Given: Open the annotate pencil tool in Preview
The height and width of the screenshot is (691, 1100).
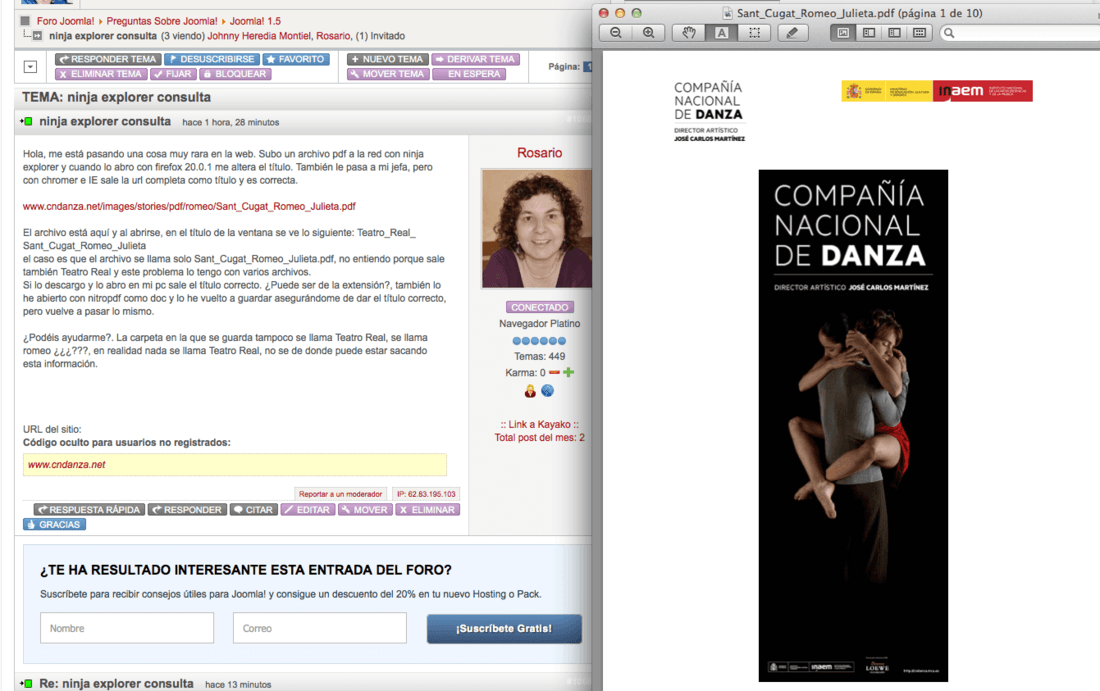Looking at the screenshot, I should coord(792,33).
